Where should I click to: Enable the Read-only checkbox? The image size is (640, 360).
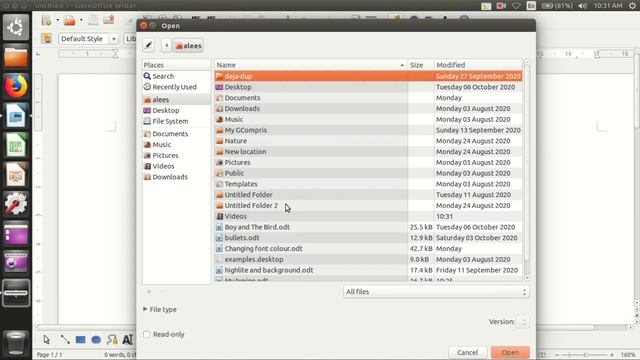[x=147, y=334]
